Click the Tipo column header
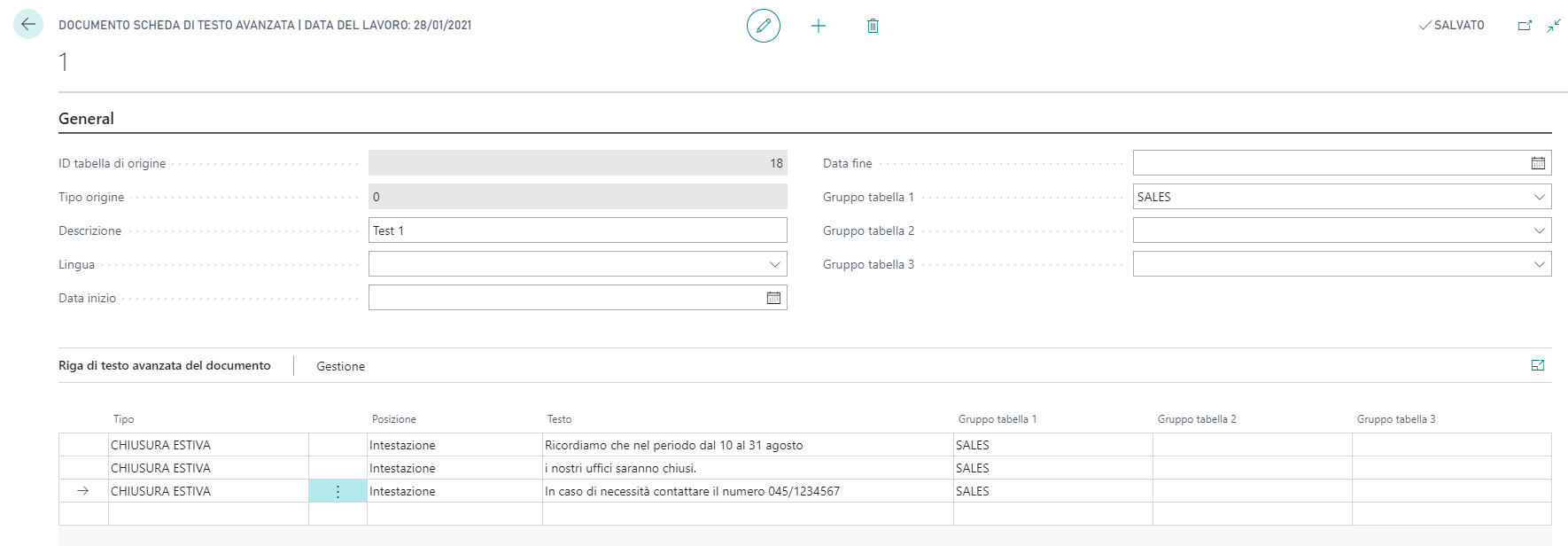Image resolution: width=1568 pixels, height=546 pixels. (123, 419)
